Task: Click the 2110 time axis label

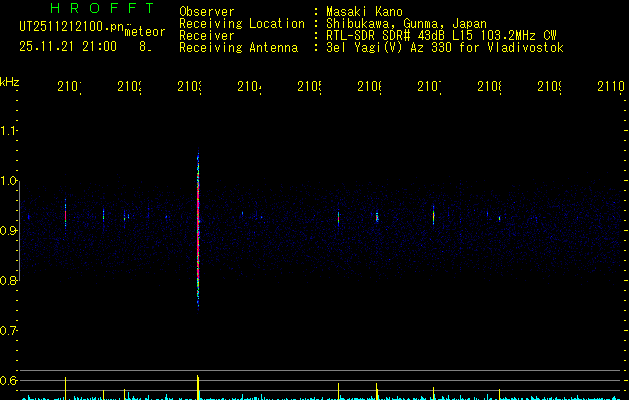Action: [x=611, y=86]
